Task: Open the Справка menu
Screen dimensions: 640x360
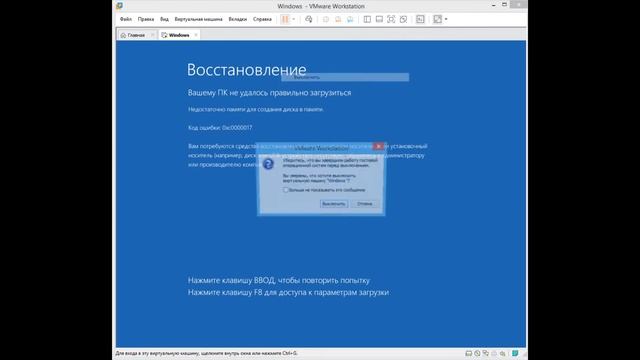Action: pyautogui.click(x=262, y=19)
